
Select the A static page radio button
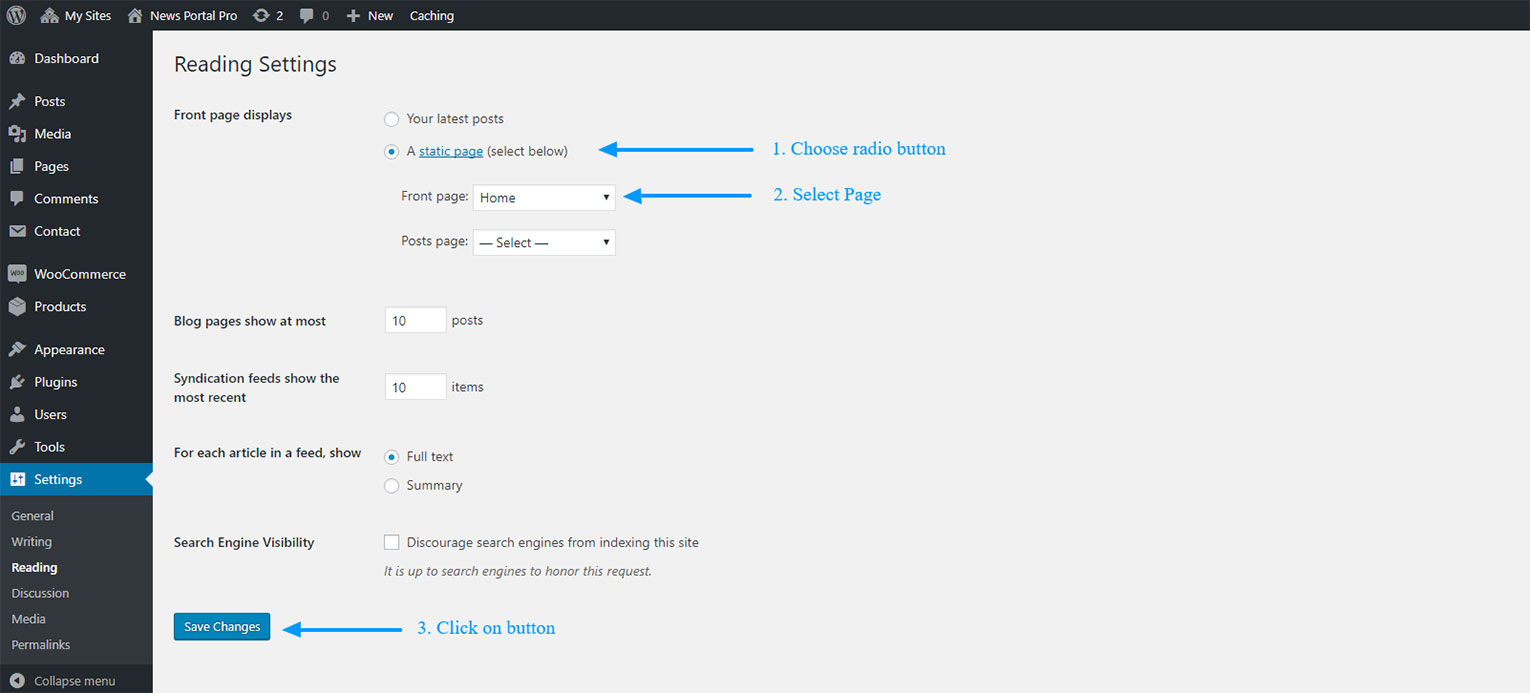[392, 151]
